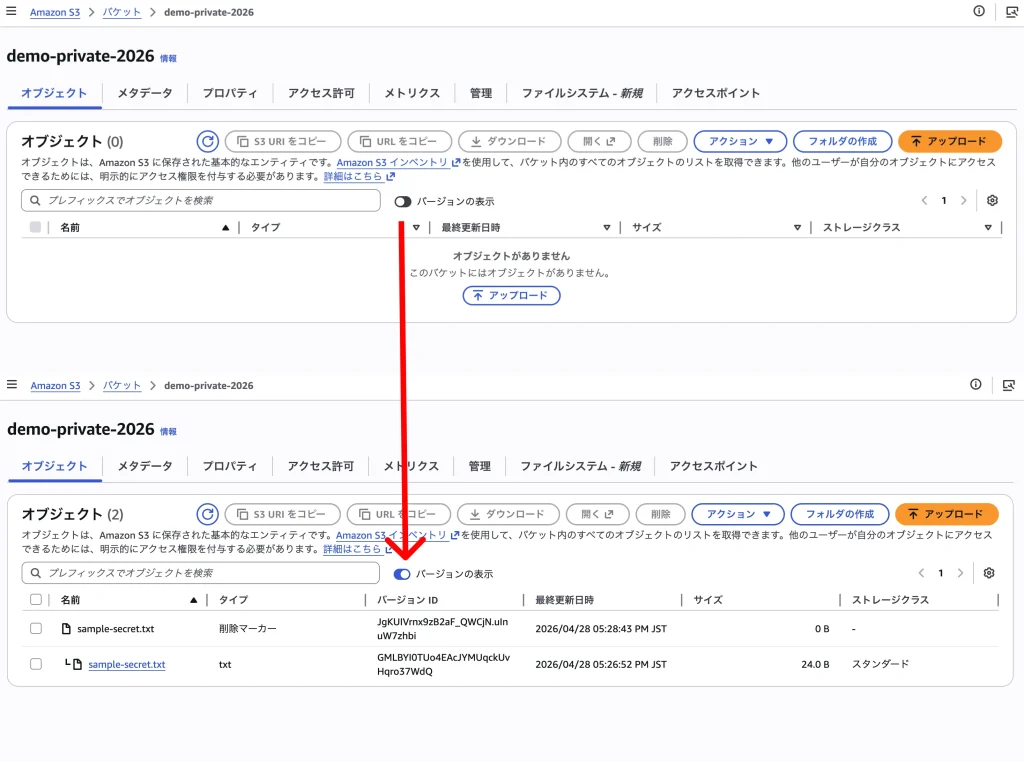Open the underlined sample-secret.txt version link
Viewport: 1024px width, 762px height.
pos(127,664)
